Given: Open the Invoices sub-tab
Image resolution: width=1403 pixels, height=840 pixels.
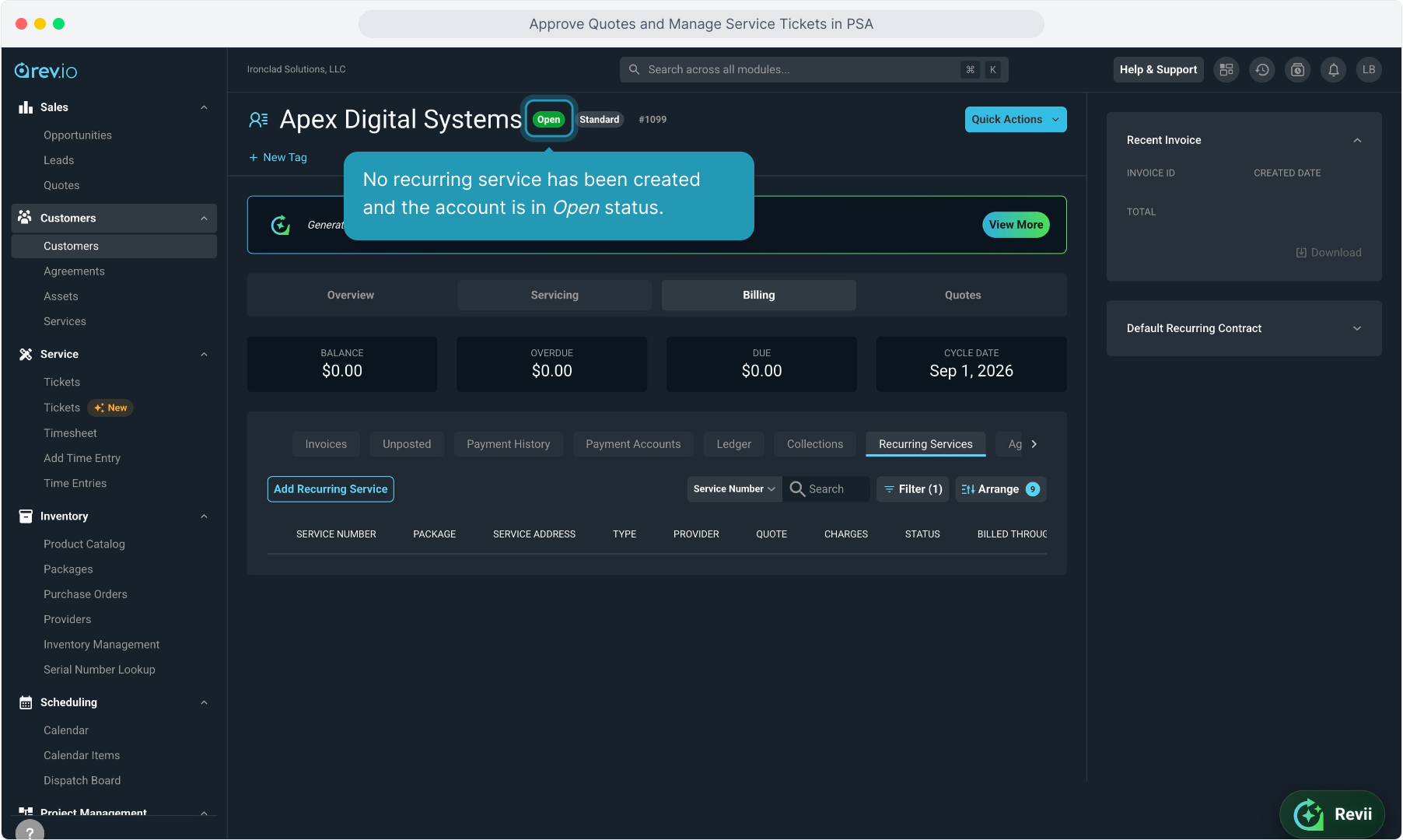Looking at the screenshot, I should click(x=326, y=444).
